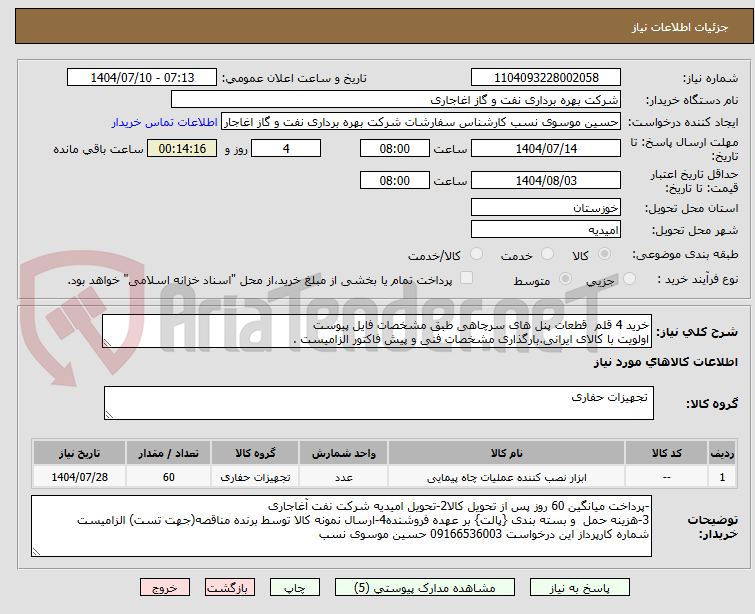The height and width of the screenshot is (614, 755).
Task: Click the need date cell 1404/07/28
Action: tap(79, 477)
